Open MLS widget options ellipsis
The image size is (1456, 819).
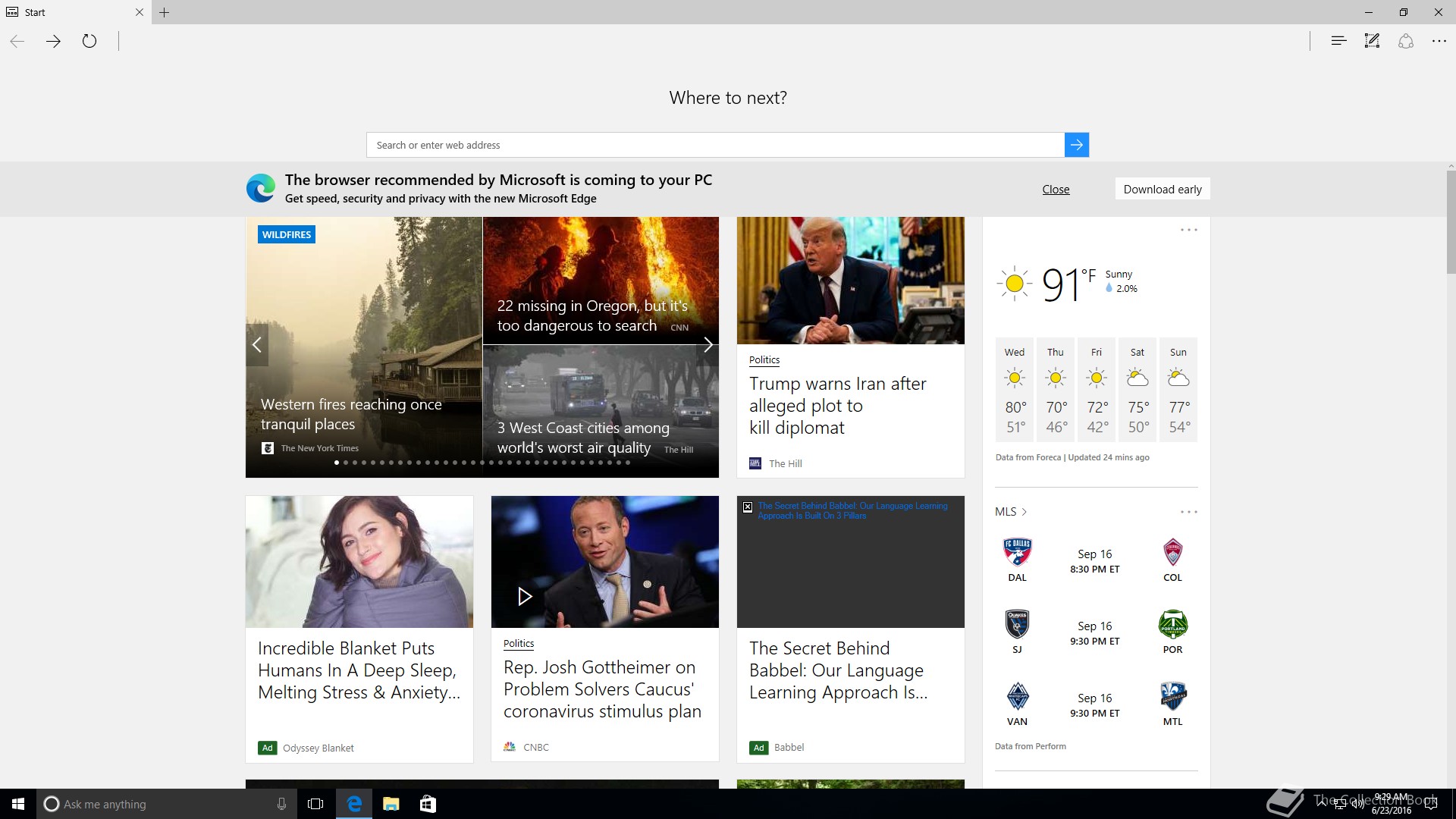(1189, 512)
